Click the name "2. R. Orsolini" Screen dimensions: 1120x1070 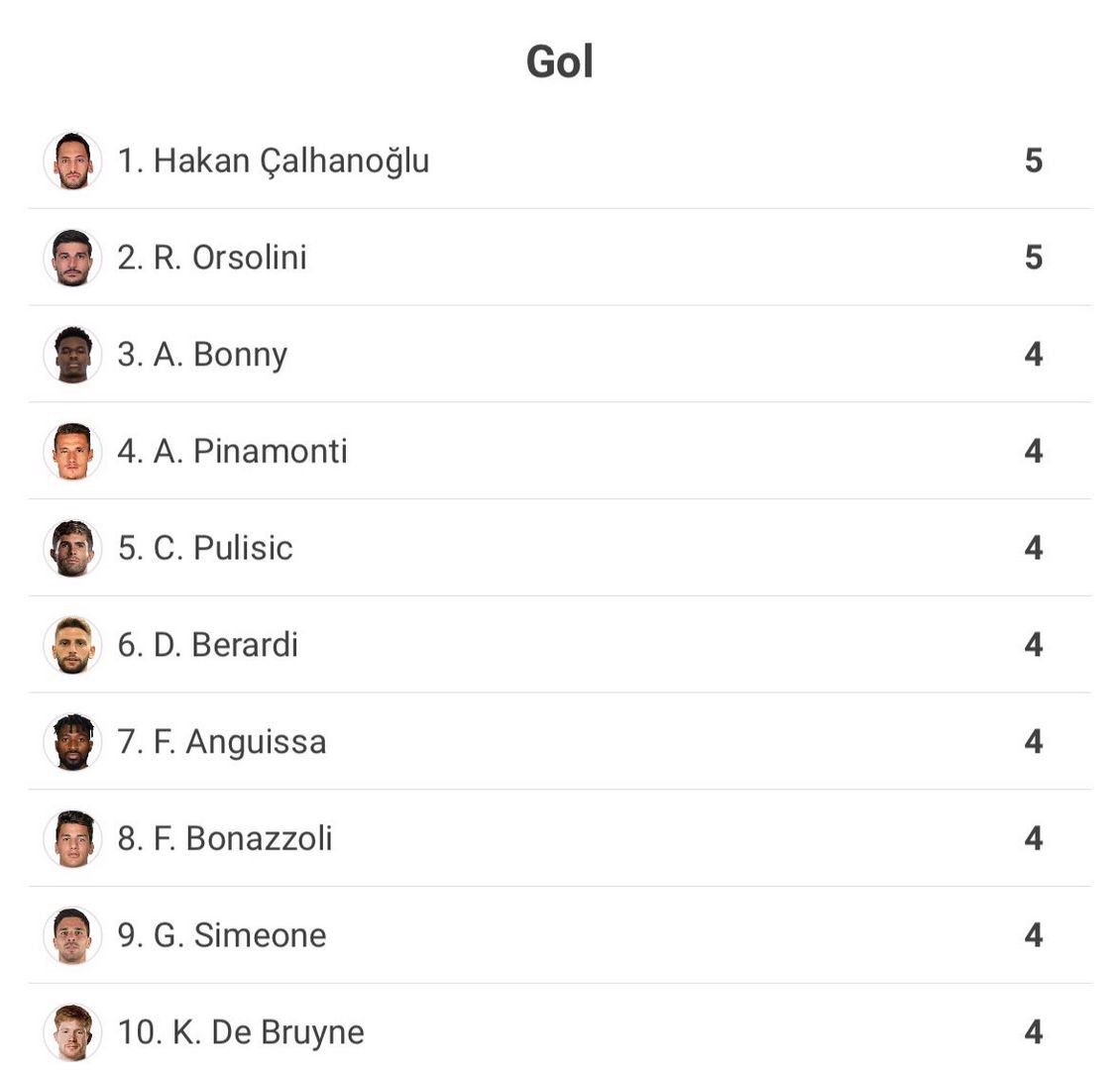212,258
